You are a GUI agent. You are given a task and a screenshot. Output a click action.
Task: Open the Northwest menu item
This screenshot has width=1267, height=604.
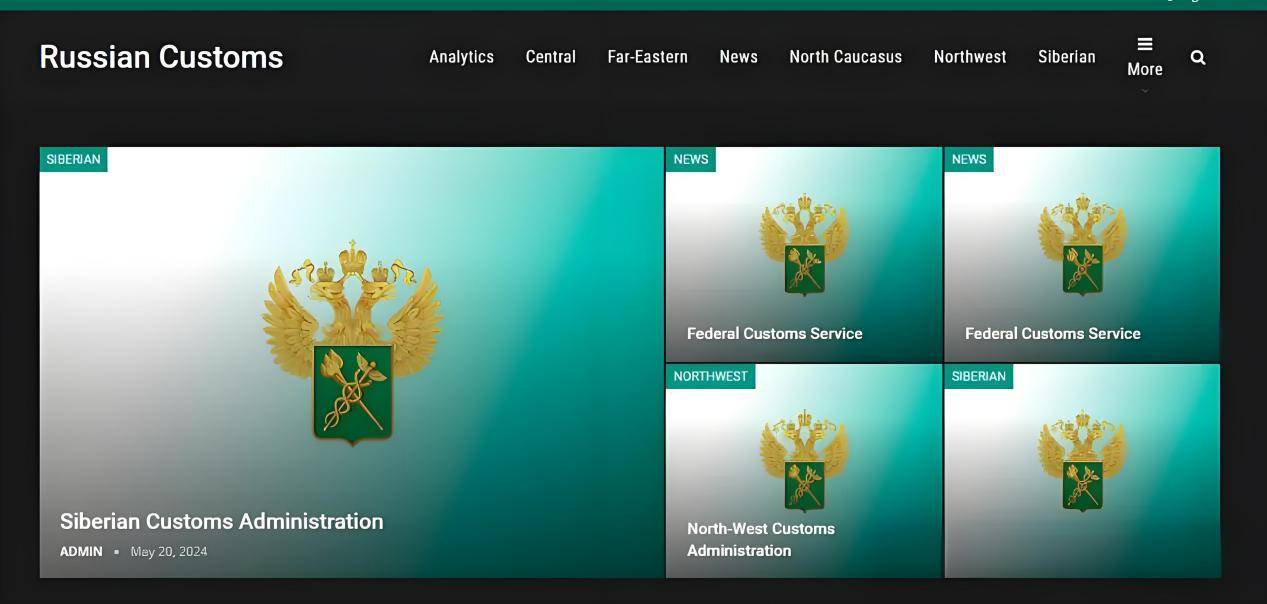pos(970,57)
